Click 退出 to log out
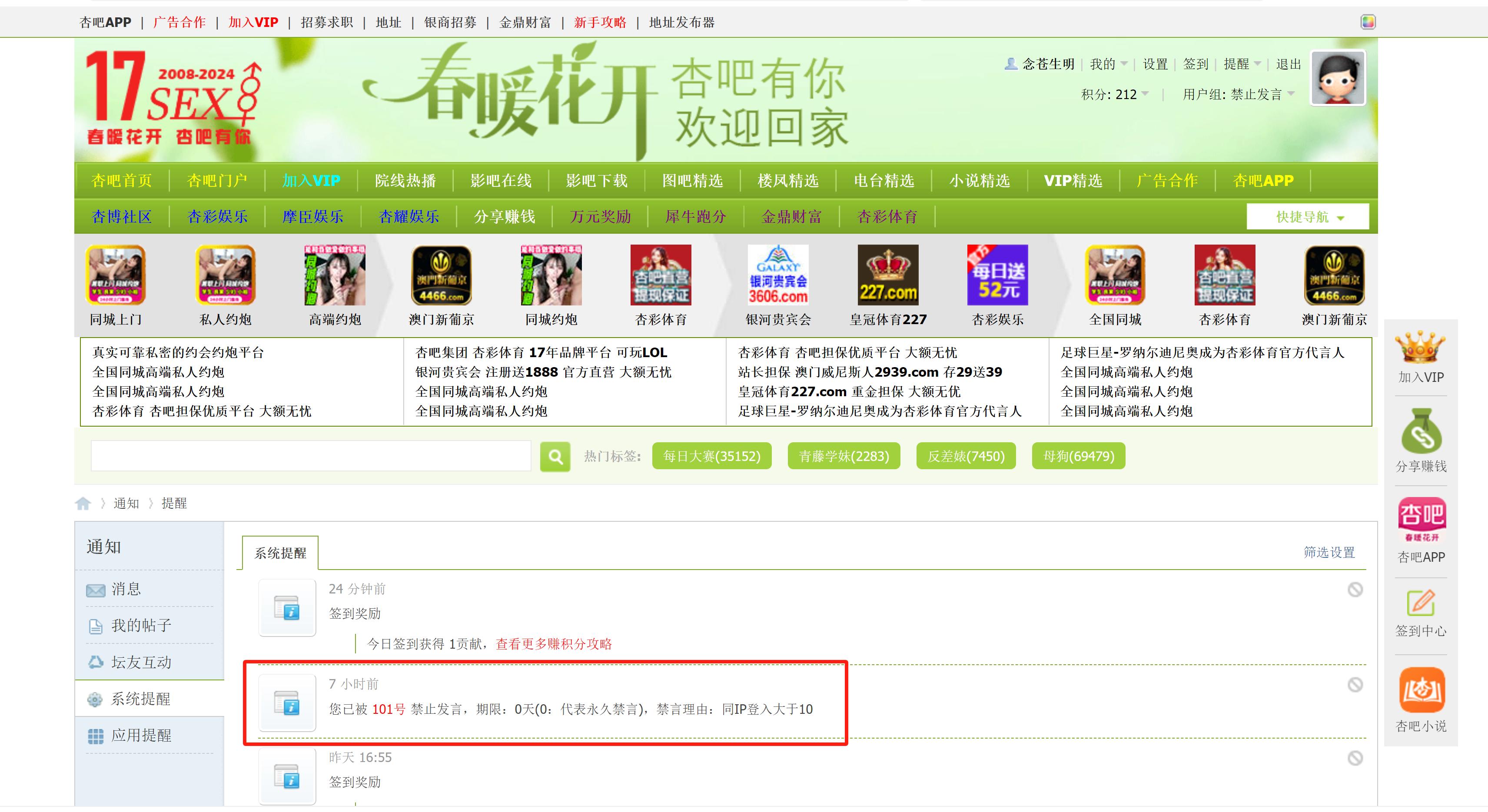The image size is (1488, 812). click(x=1288, y=64)
